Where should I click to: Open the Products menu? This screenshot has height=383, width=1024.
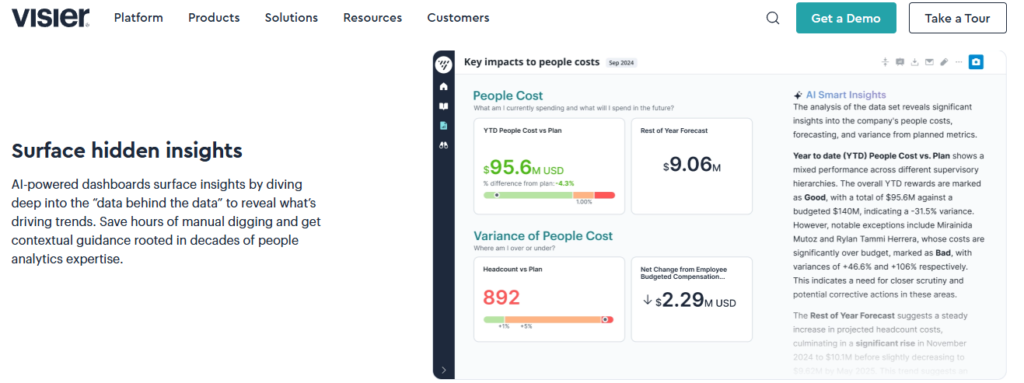(214, 18)
